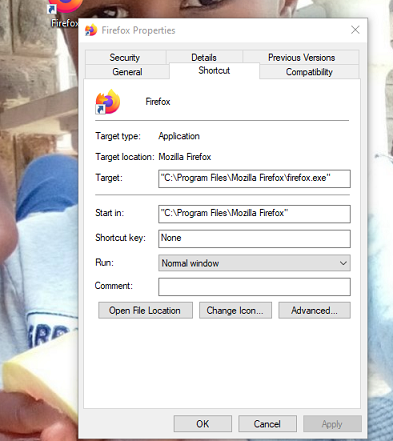
Task: Open the Compatibility tab
Action: click(309, 72)
